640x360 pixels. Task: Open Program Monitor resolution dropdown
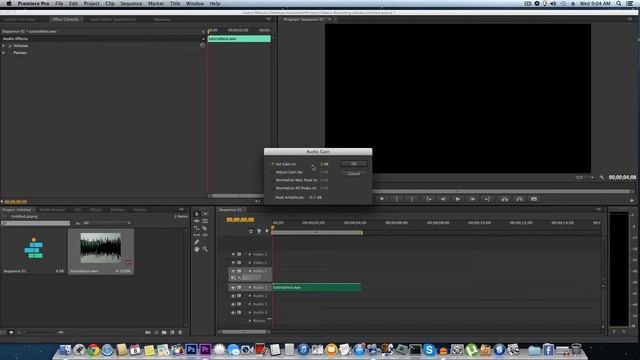(584, 177)
